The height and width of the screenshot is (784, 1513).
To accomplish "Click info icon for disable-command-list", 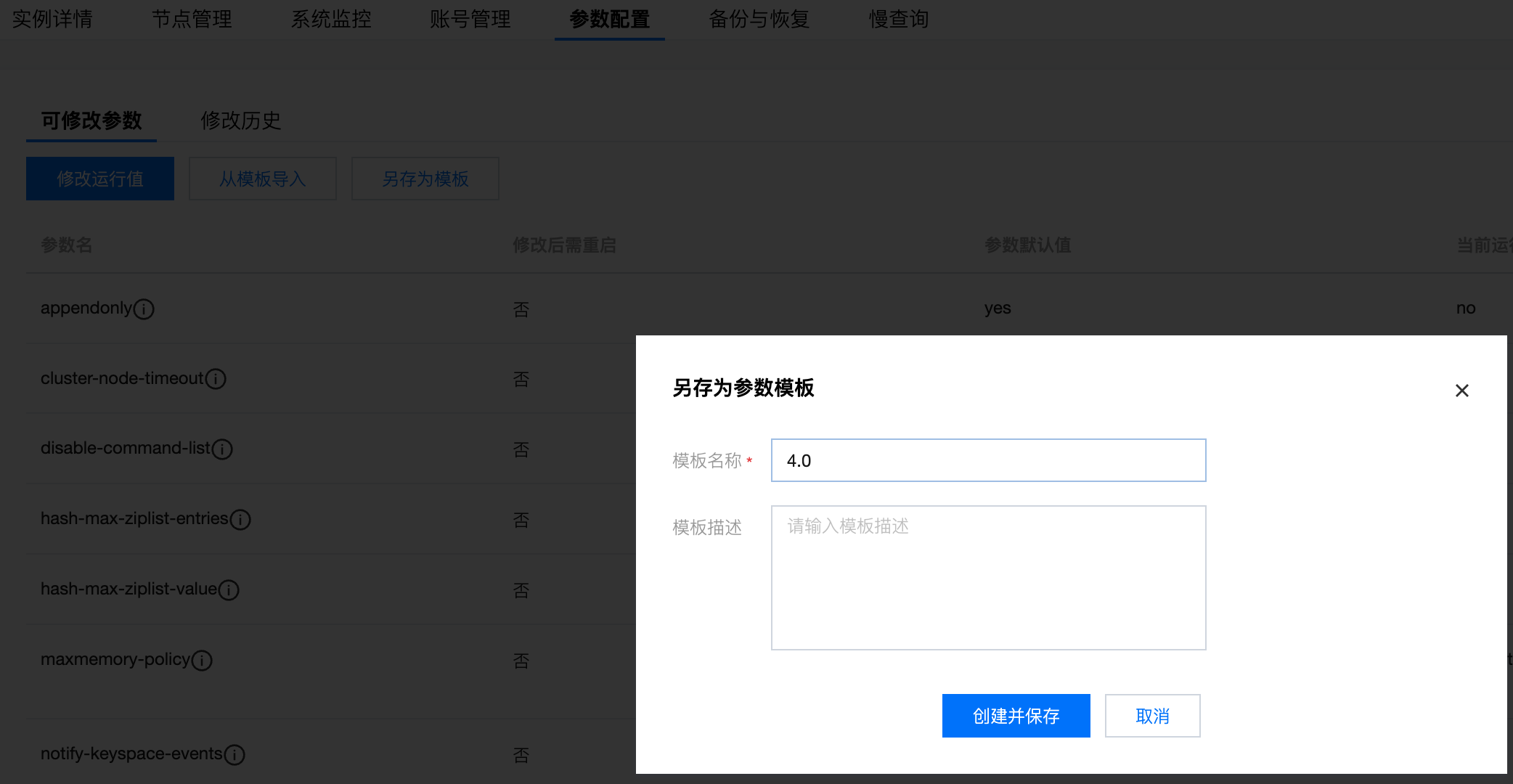I will (x=222, y=449).
